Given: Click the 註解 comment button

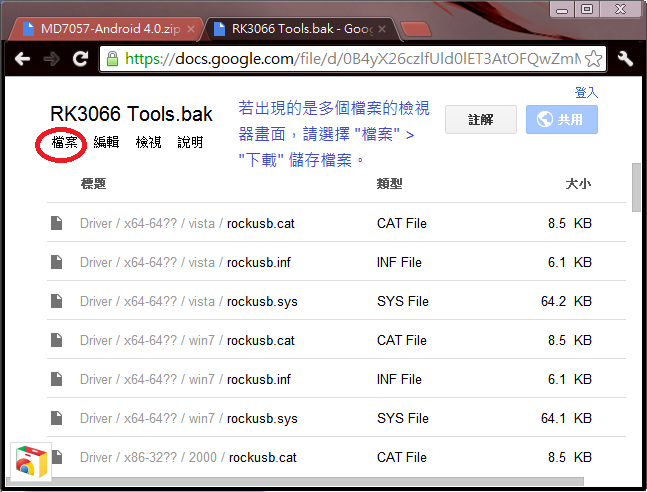Looking at the screenshot, I should tap(481, 120).
